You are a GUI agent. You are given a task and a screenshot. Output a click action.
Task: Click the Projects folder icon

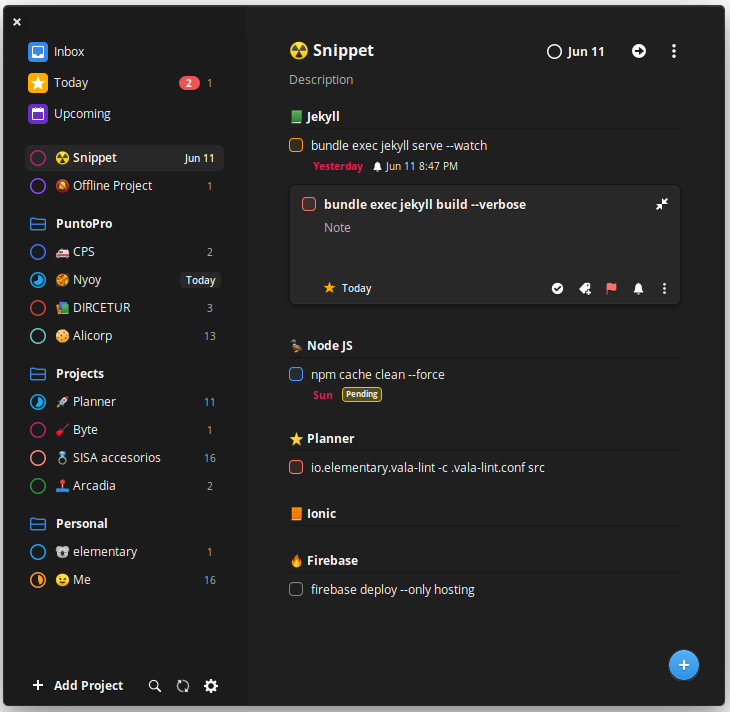point(38,374)
